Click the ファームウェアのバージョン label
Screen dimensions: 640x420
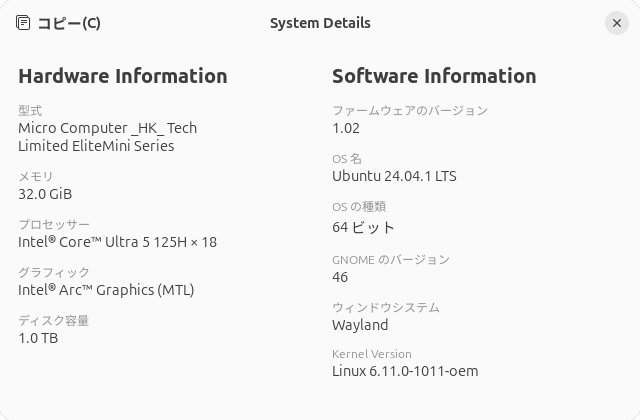[410, 110]
